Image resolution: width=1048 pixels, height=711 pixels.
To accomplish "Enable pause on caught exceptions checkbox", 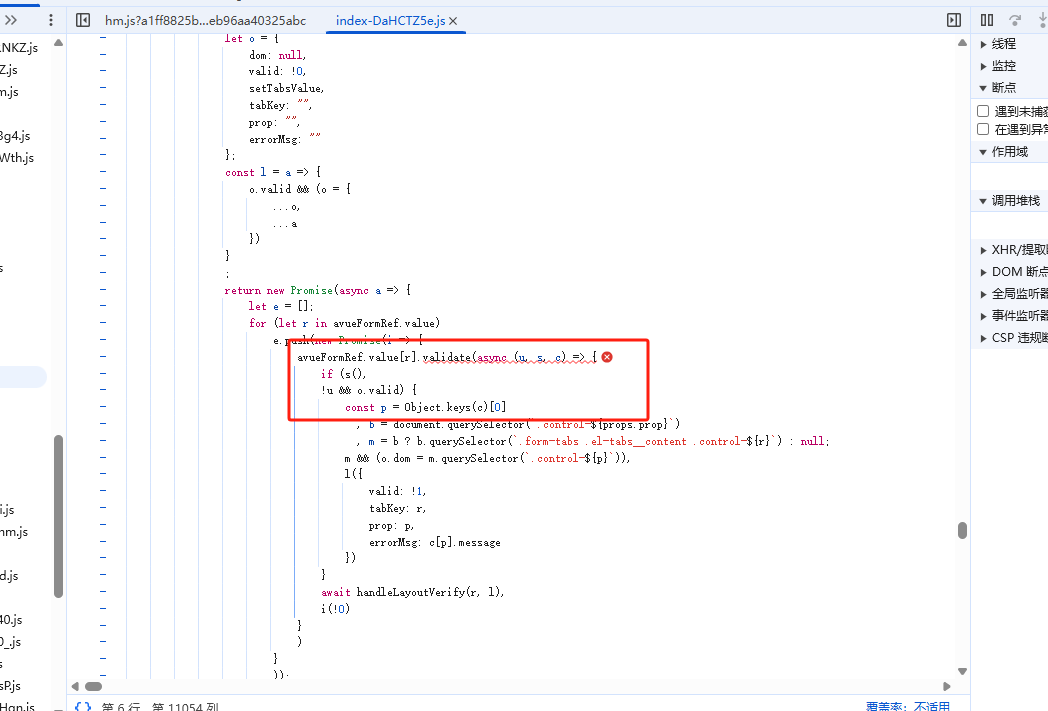I will [983, 129].
